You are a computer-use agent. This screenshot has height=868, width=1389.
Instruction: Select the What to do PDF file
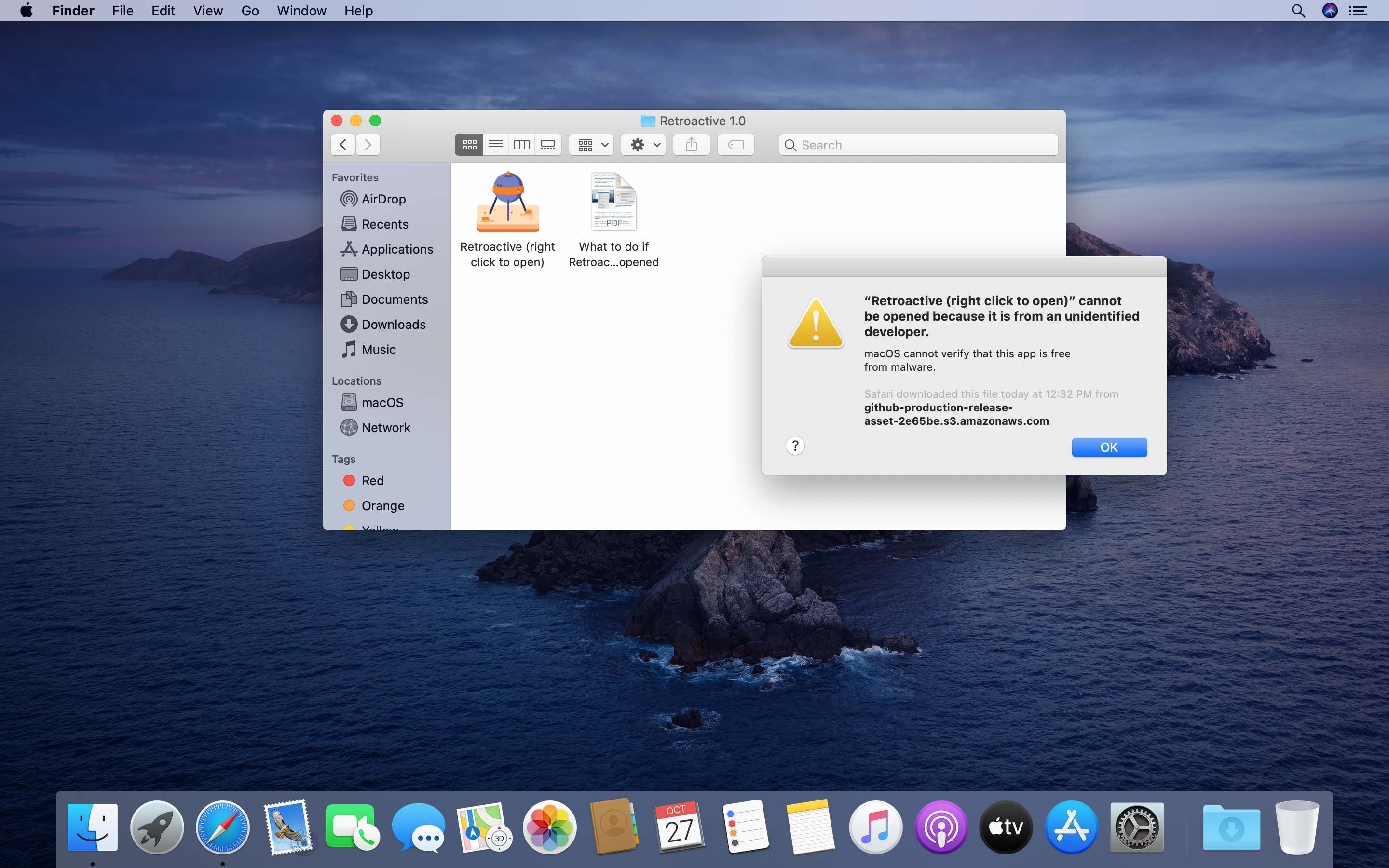(x=613, y=202)
